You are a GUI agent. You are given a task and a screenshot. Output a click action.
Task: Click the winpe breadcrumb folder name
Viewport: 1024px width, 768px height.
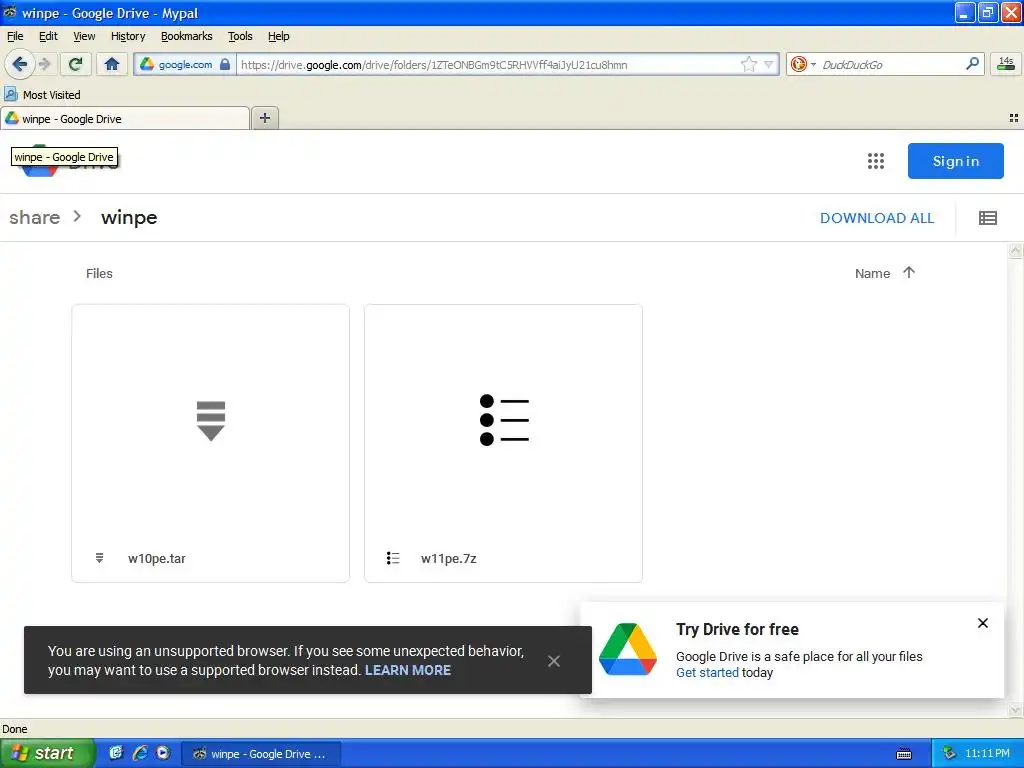pos(129,217)
